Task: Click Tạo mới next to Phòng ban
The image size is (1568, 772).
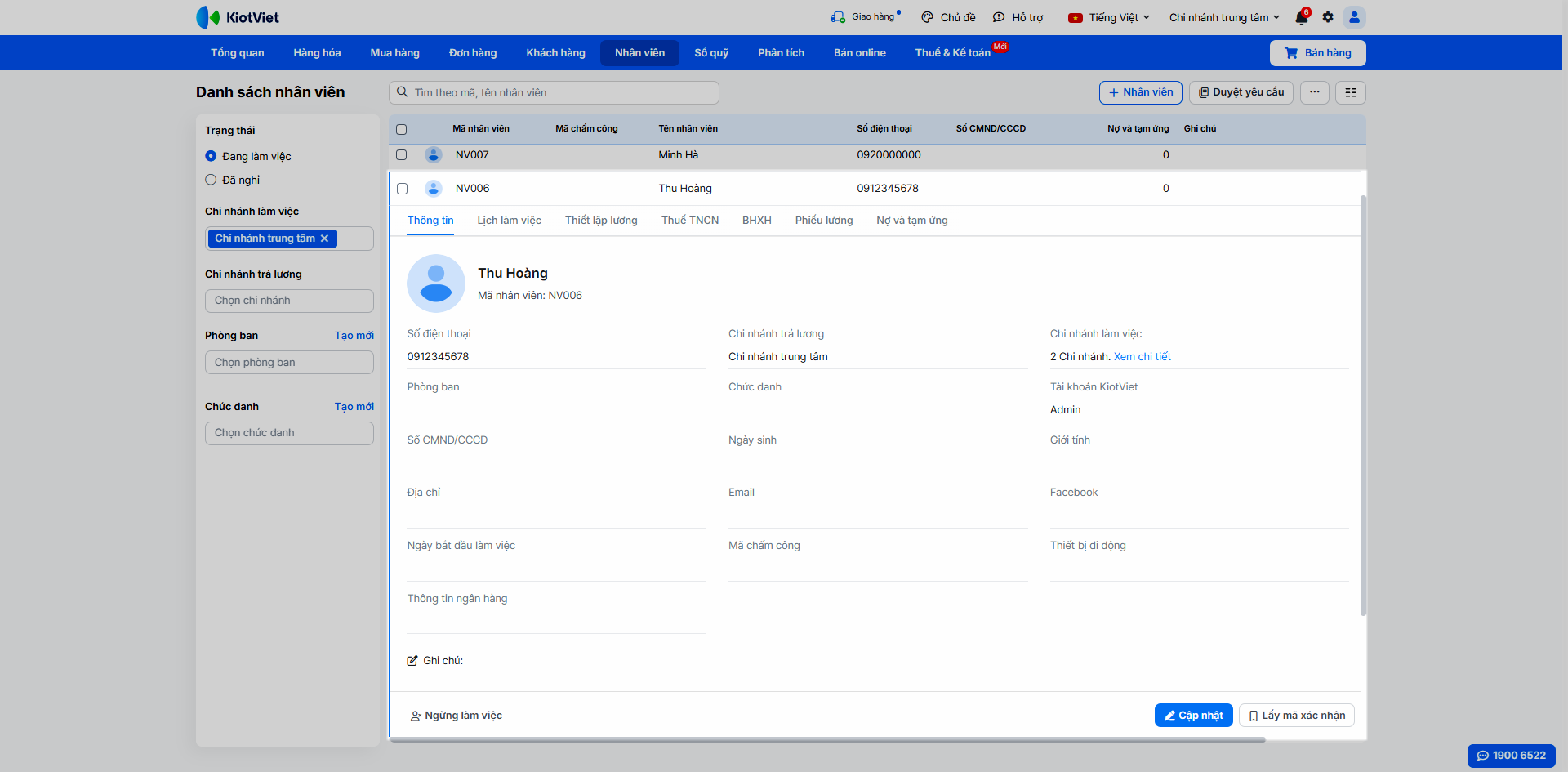Action: pos(354,336)
